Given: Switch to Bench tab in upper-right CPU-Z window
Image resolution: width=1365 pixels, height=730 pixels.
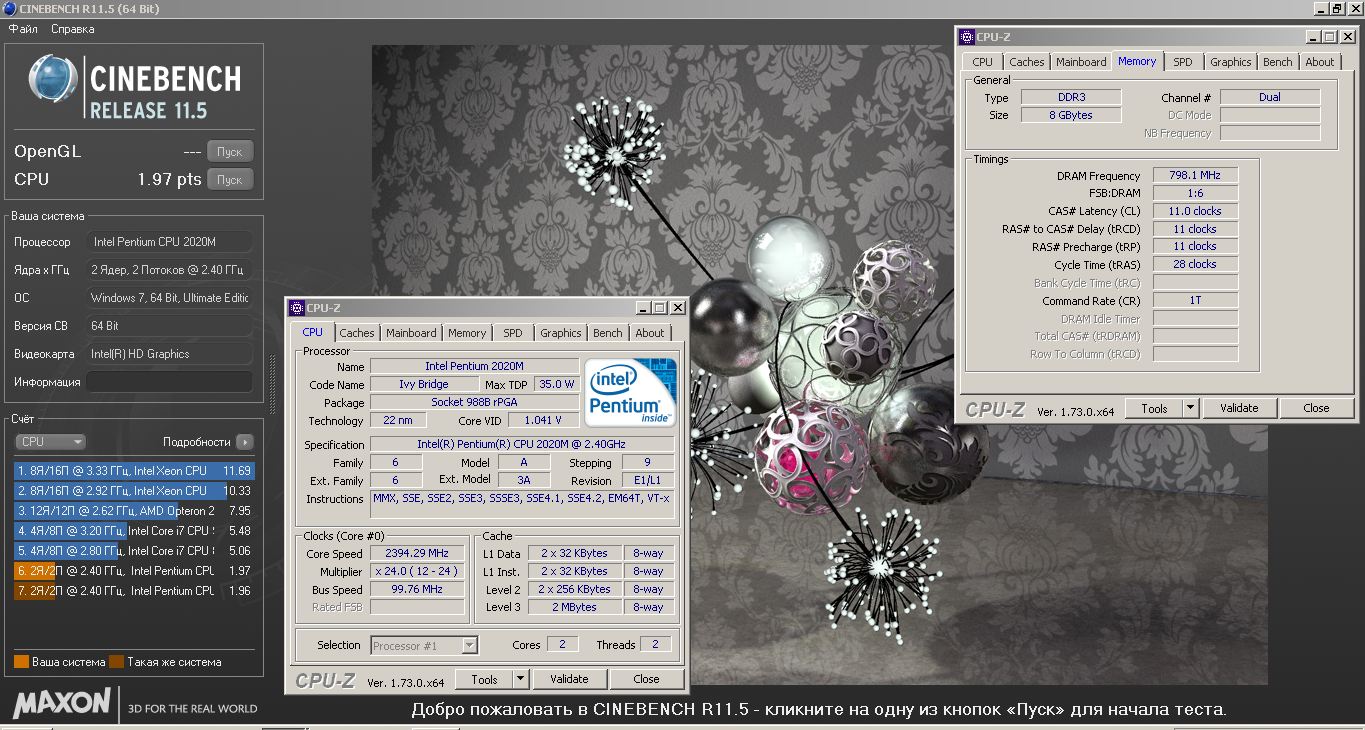Looking at the screenshot, I should pos(1278,62).
